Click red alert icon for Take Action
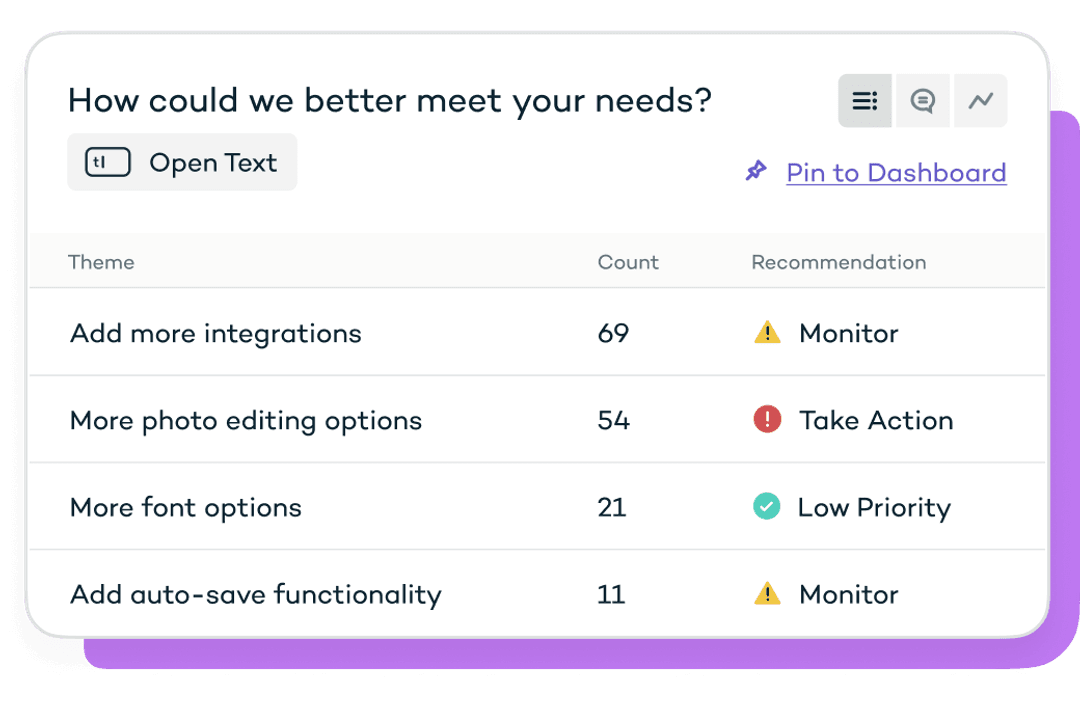The width and height of the screenshot is (1080, 706). tap(767, 419)
